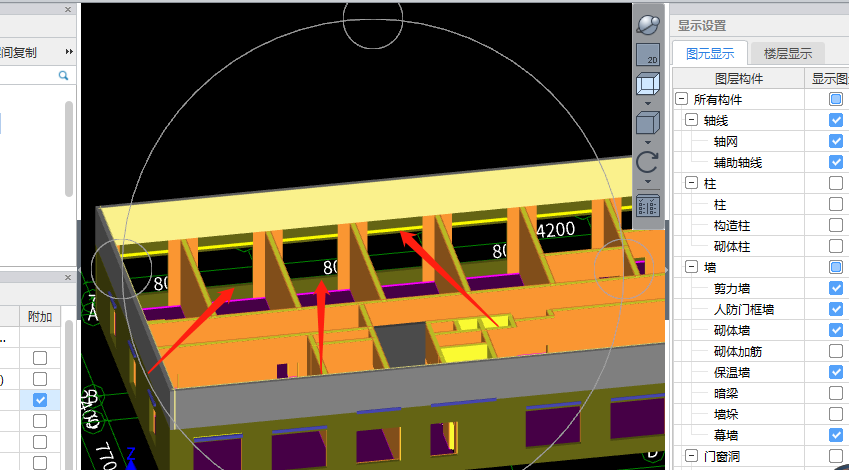Select the 墙垛 tree row
Image resolution: width=849 pixels, height=470 pixels.
click(x=726, y=414)
